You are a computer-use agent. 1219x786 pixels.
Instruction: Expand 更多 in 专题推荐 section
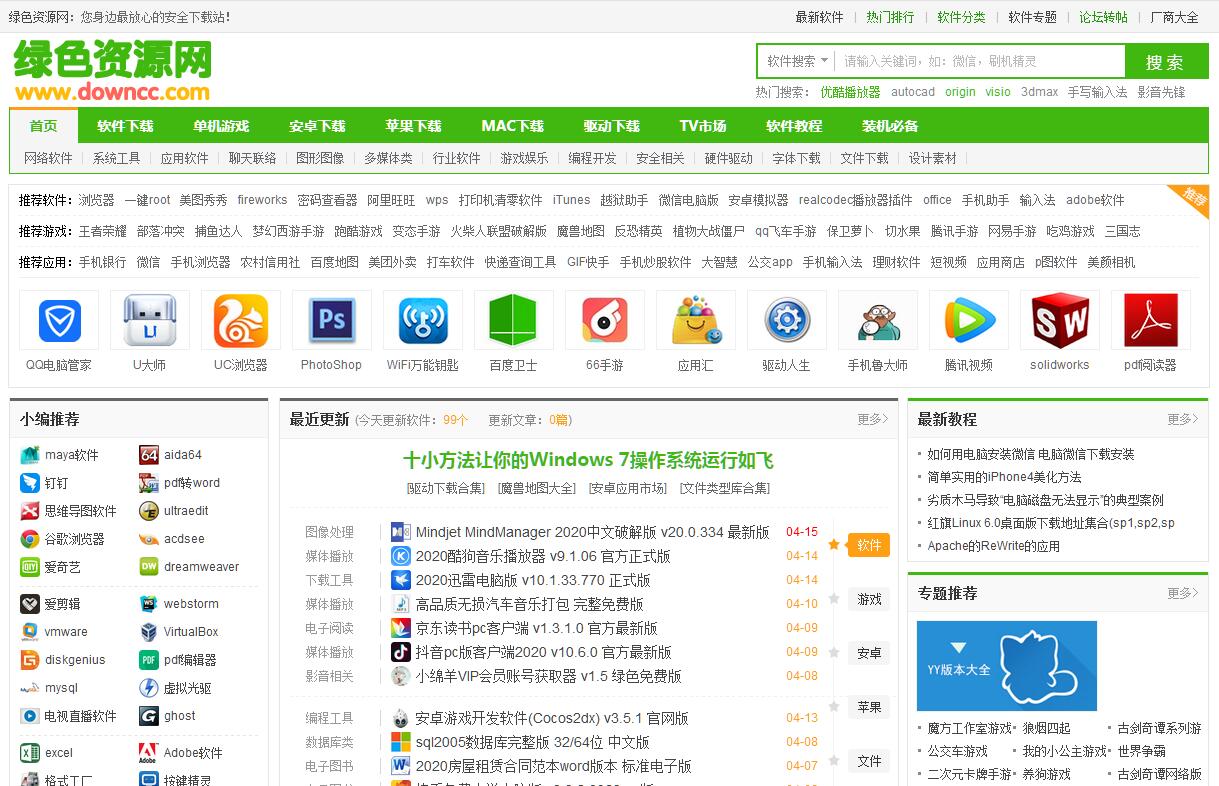pos(1183,593)
